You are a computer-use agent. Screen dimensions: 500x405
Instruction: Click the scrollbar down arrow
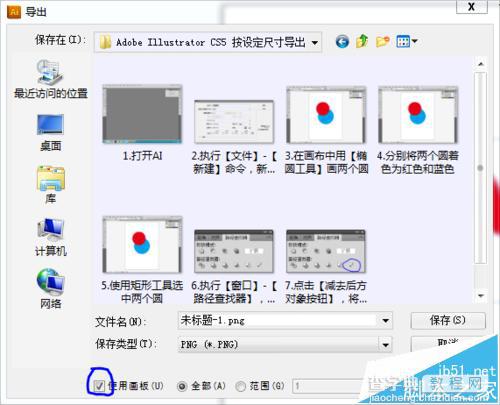(x=480, y=295)
